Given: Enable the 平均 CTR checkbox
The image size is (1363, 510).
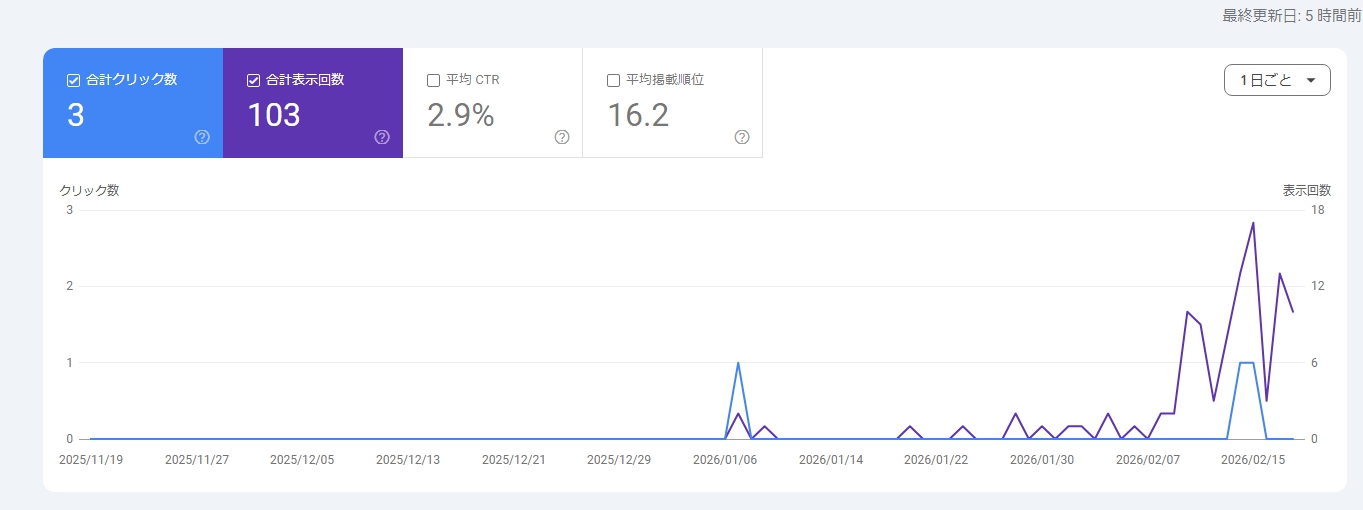Looking at the screenshot, I should point(433,80).
